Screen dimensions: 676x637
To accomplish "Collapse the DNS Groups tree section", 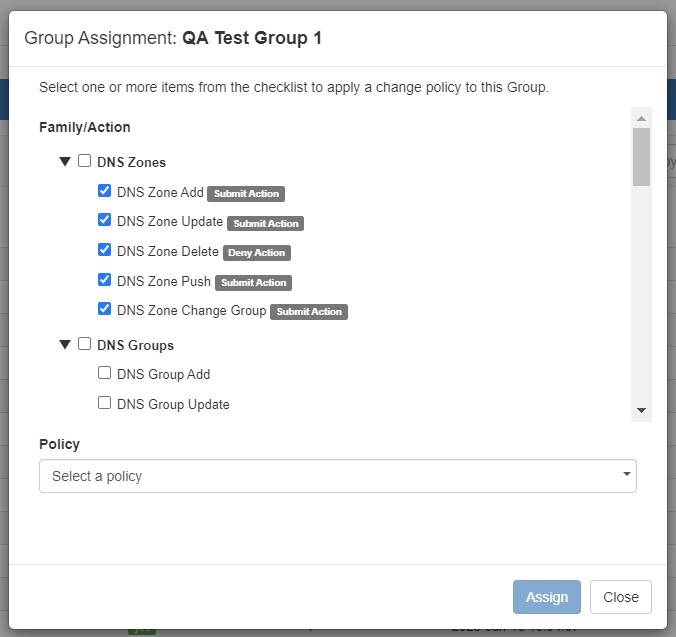I will [x=65, y=344].
